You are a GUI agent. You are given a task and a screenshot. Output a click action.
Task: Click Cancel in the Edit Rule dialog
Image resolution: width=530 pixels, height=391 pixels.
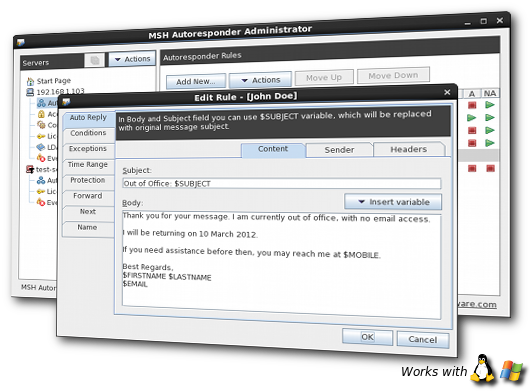pyautogui.click(x=423, y=339)
